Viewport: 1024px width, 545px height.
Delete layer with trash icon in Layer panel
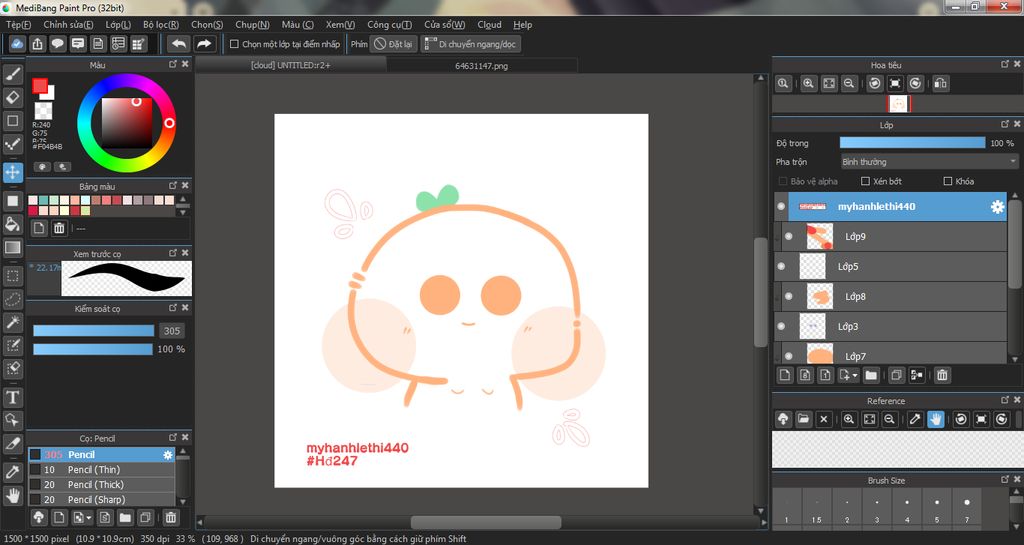942,375
